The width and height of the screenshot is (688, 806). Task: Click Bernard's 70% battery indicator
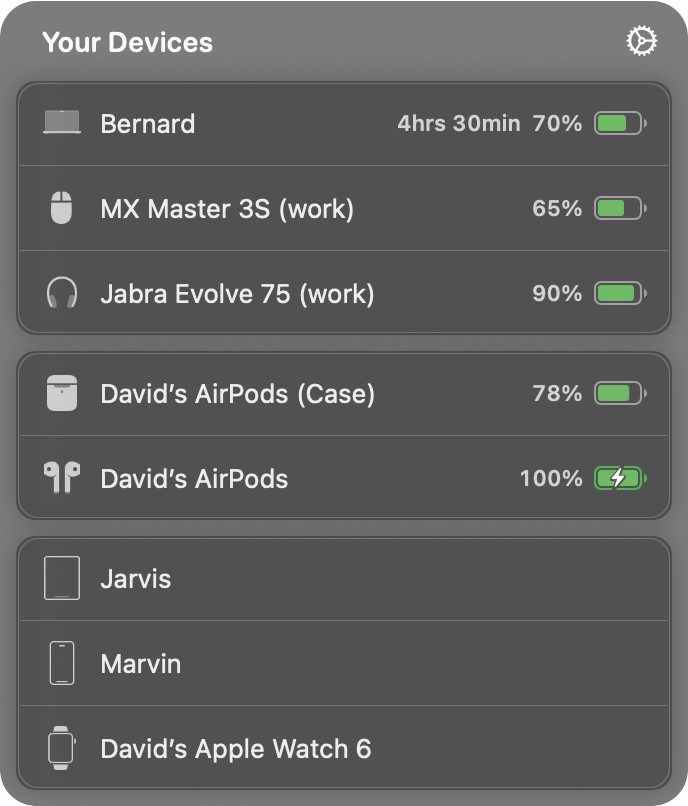click(x=621, y=123)
